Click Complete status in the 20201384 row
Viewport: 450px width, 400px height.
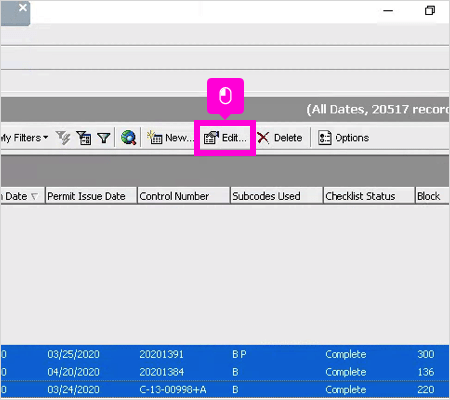point(346,372)
